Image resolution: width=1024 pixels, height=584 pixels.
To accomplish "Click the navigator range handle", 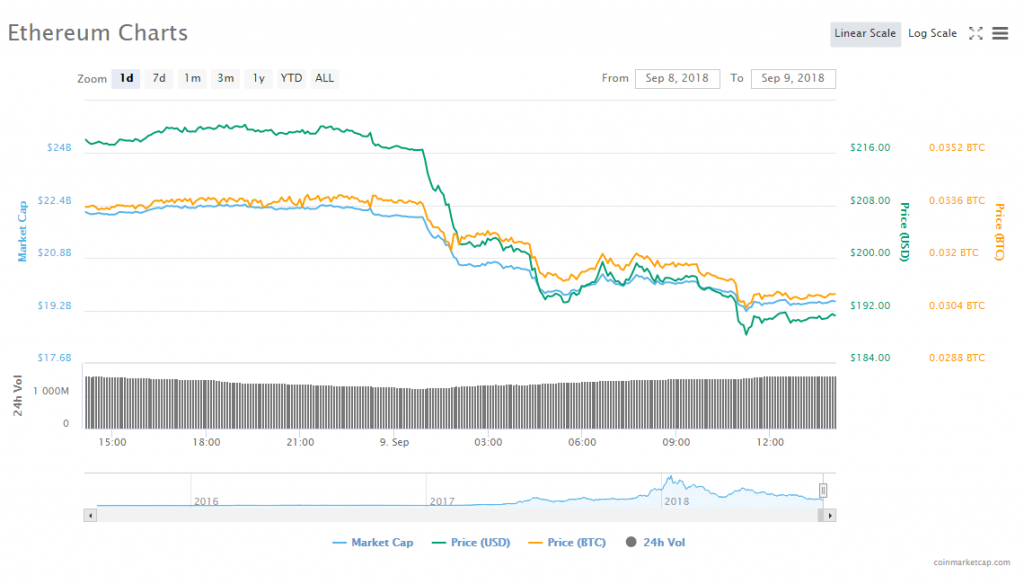I will coord(823,491).
